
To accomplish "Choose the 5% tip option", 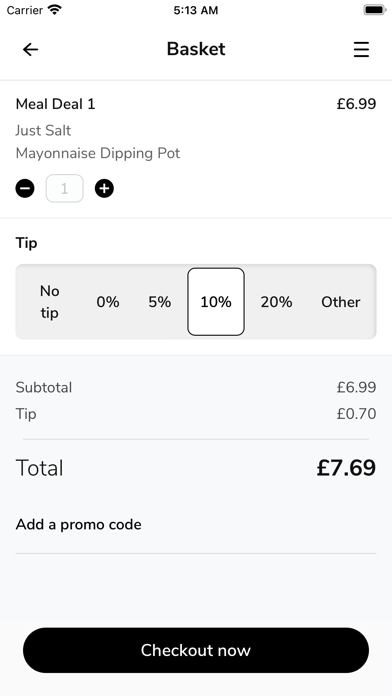I will tap(160, 302).
